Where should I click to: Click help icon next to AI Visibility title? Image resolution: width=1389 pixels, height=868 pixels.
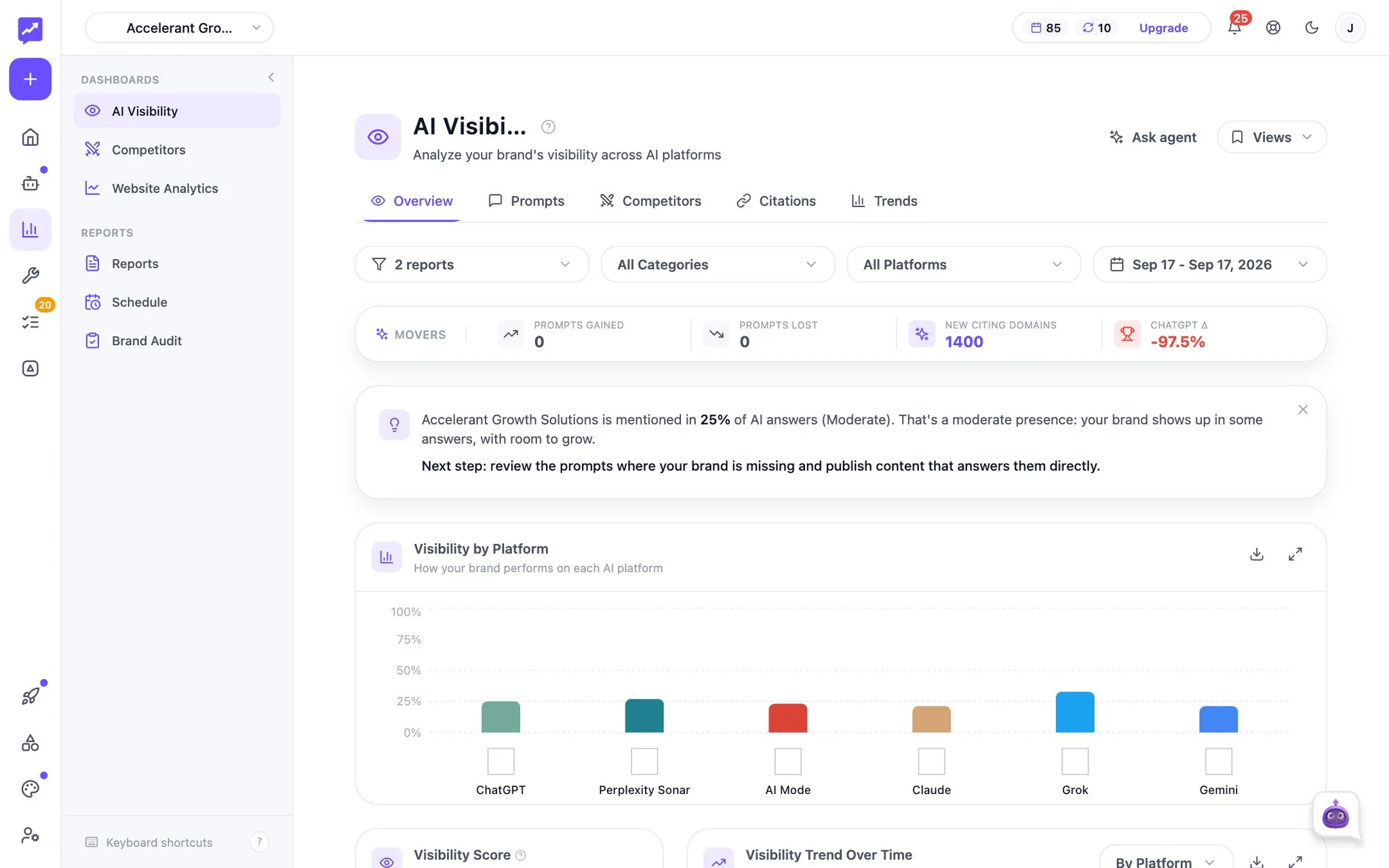click(x=548, y=127)
